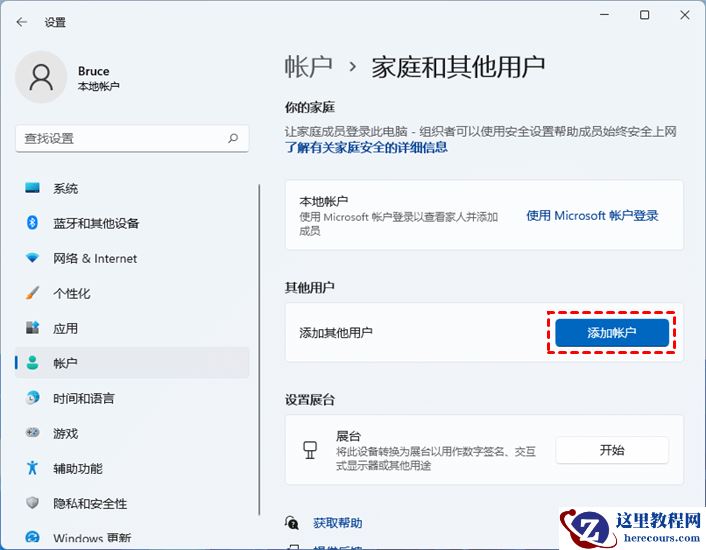Click the Windows 更新 sync icon

coord(32,537)
